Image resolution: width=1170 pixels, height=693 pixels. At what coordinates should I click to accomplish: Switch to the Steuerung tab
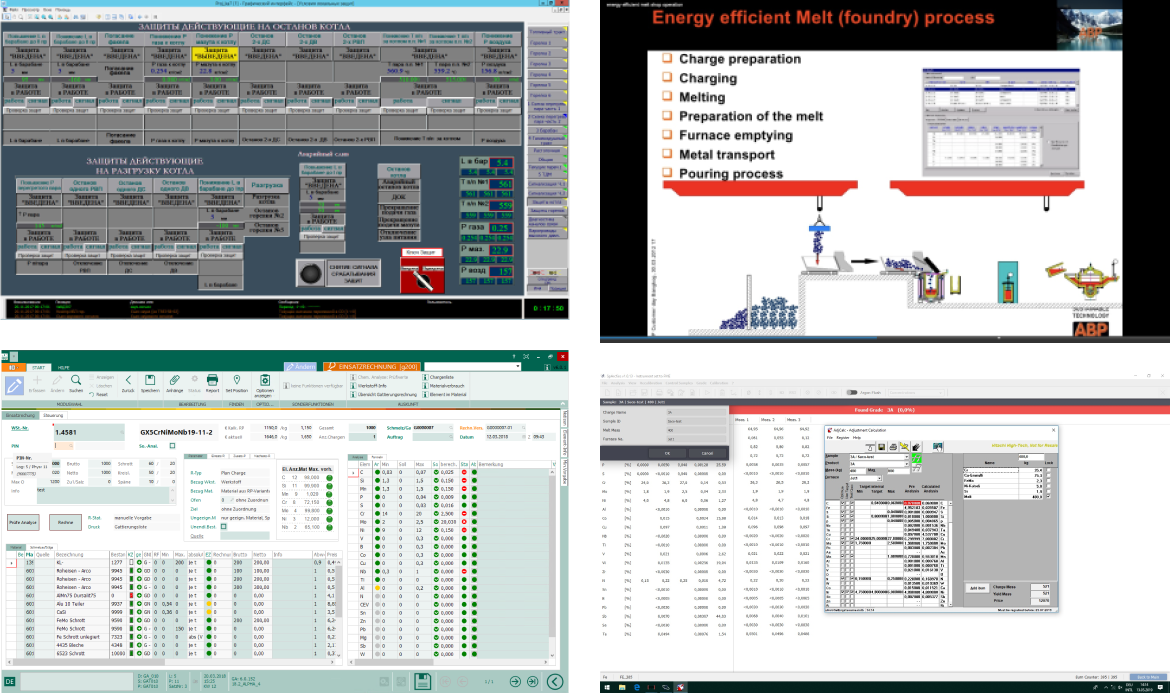[x=53, y=416]
